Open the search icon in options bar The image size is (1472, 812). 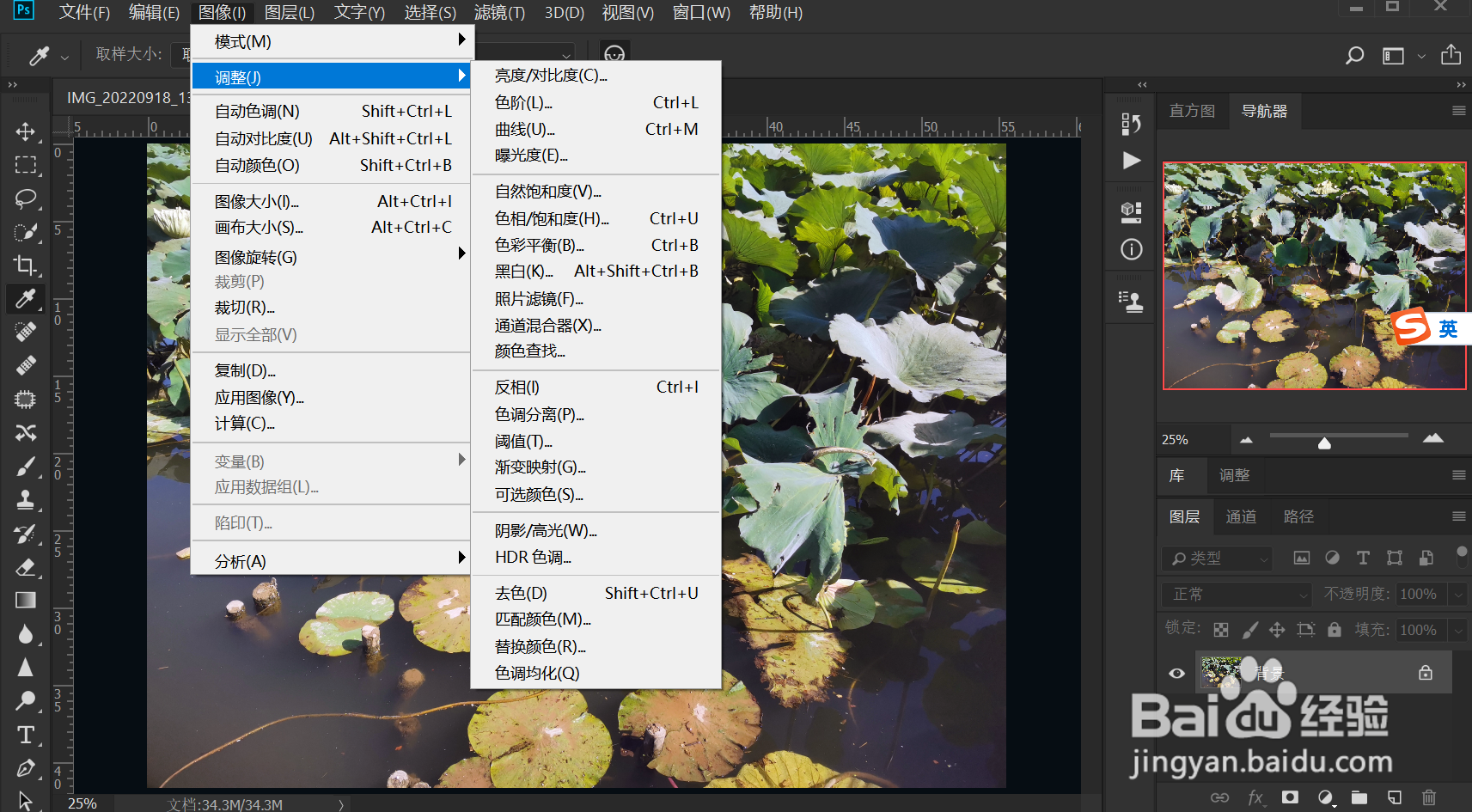tap(1355, 56)
